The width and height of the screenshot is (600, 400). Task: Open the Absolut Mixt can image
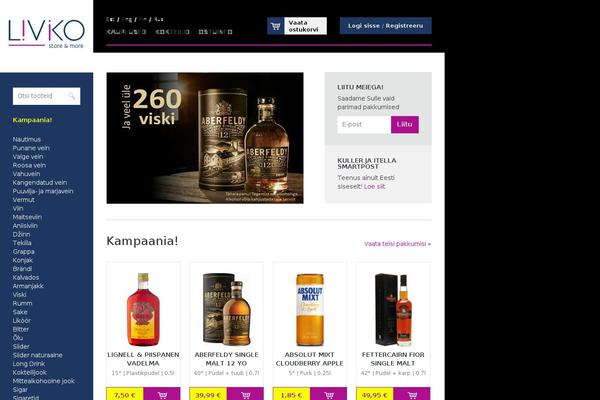pyautogui.click(x=310, y=309)
